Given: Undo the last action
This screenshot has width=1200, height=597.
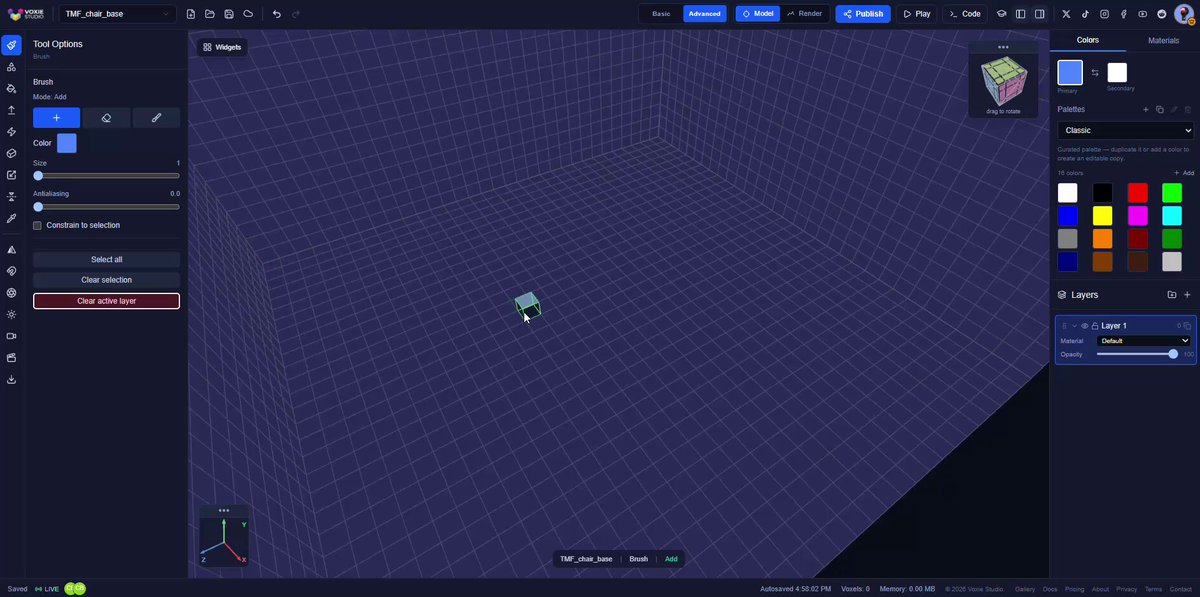Looking at the screenshot, I should (277, 14).
